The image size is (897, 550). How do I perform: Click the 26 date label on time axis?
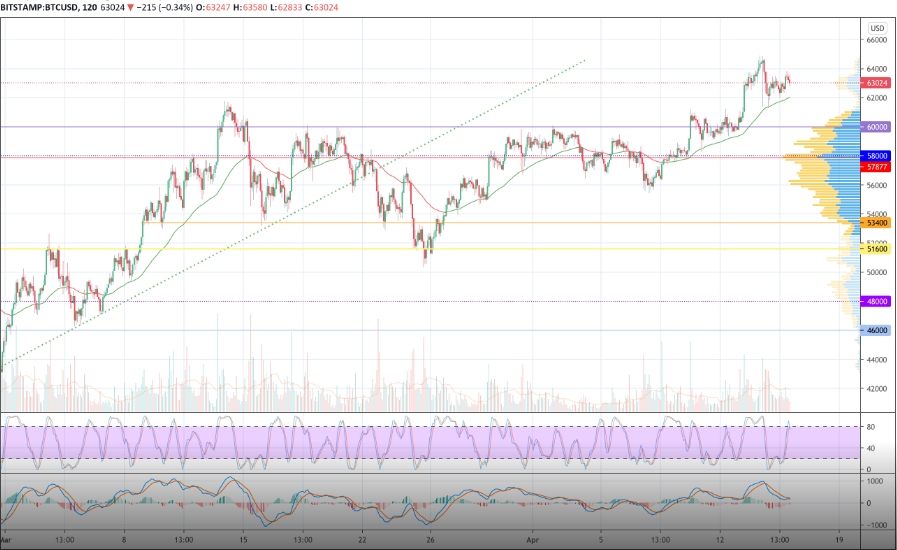[x=428, y=537]
